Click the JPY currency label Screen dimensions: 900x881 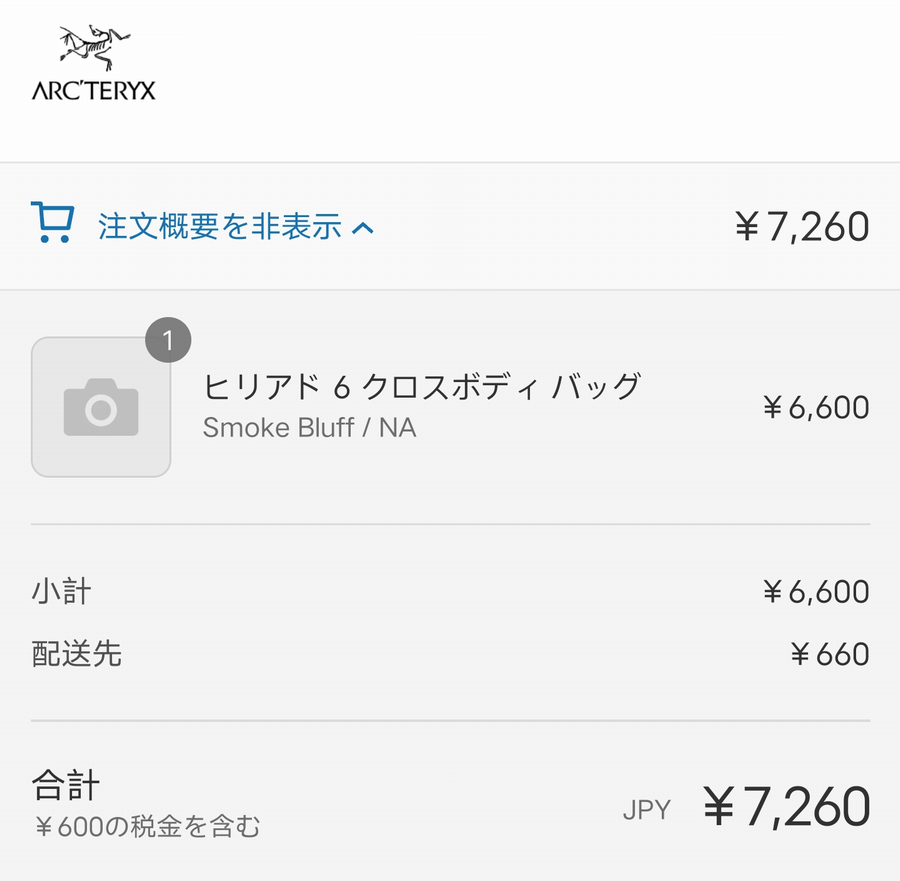click(646, 809)
